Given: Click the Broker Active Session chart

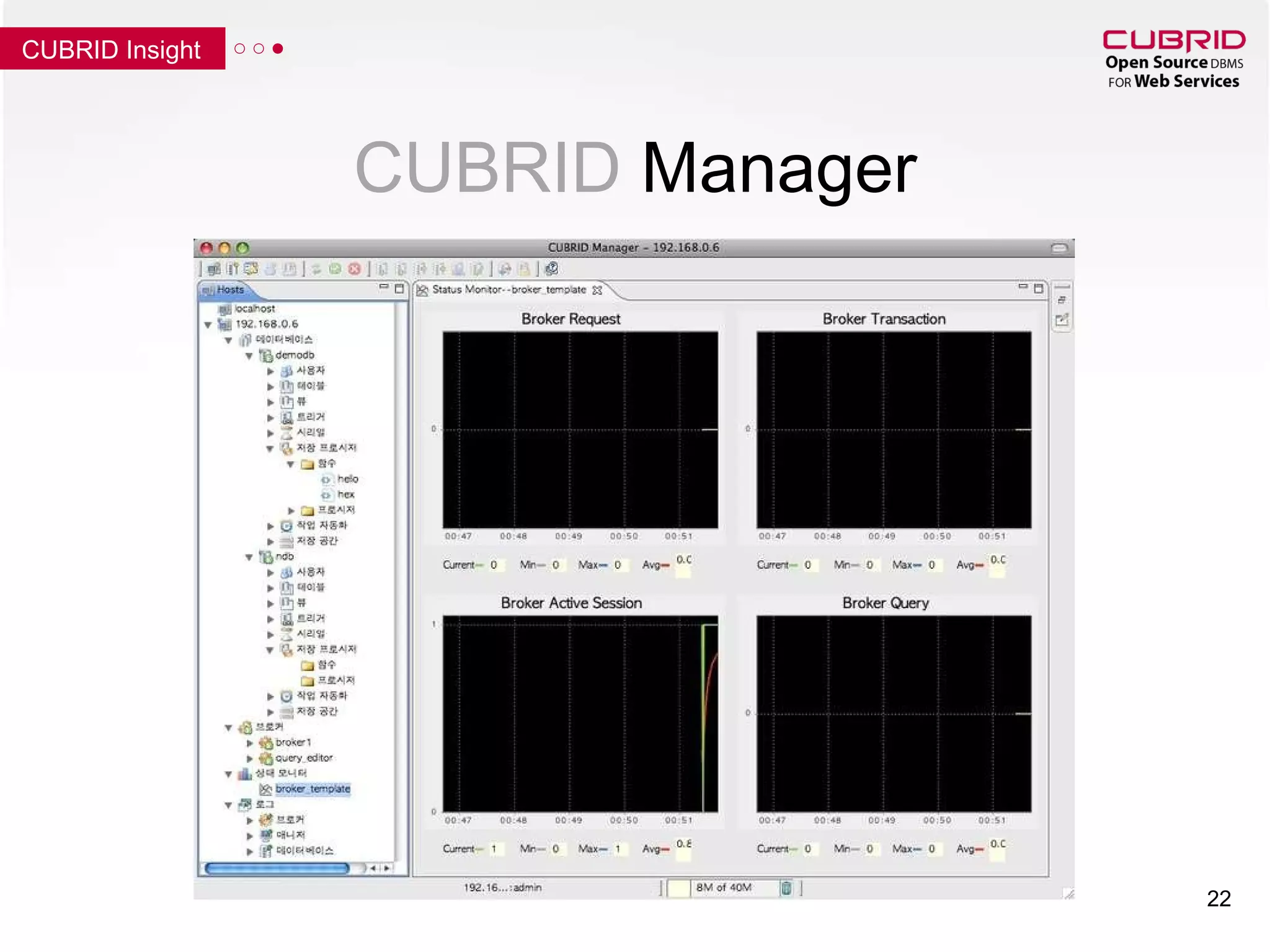Looking at the screenshot, I should [580, 713].
